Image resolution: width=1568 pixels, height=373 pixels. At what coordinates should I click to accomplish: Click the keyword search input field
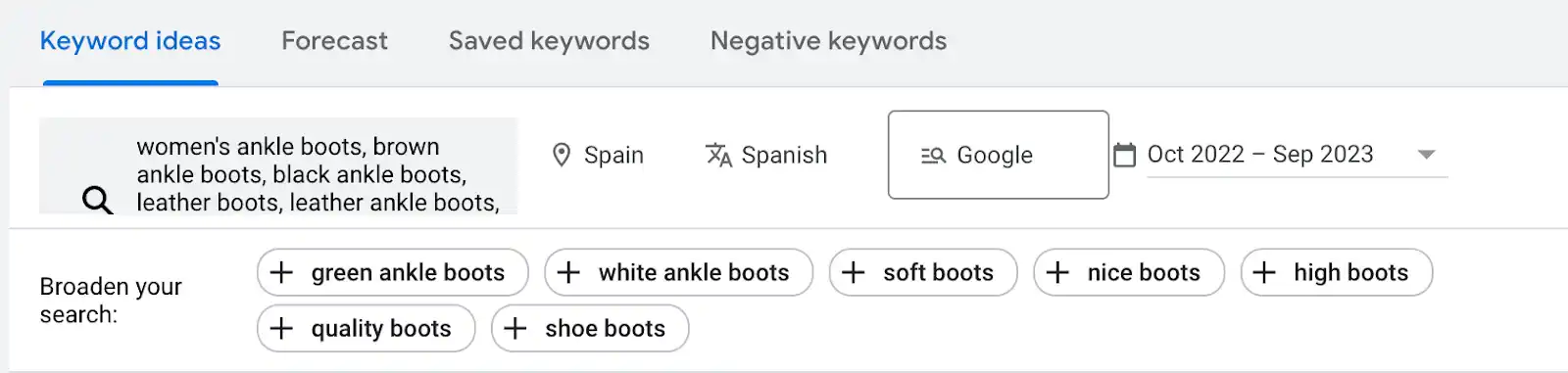(x=278, y=165)
